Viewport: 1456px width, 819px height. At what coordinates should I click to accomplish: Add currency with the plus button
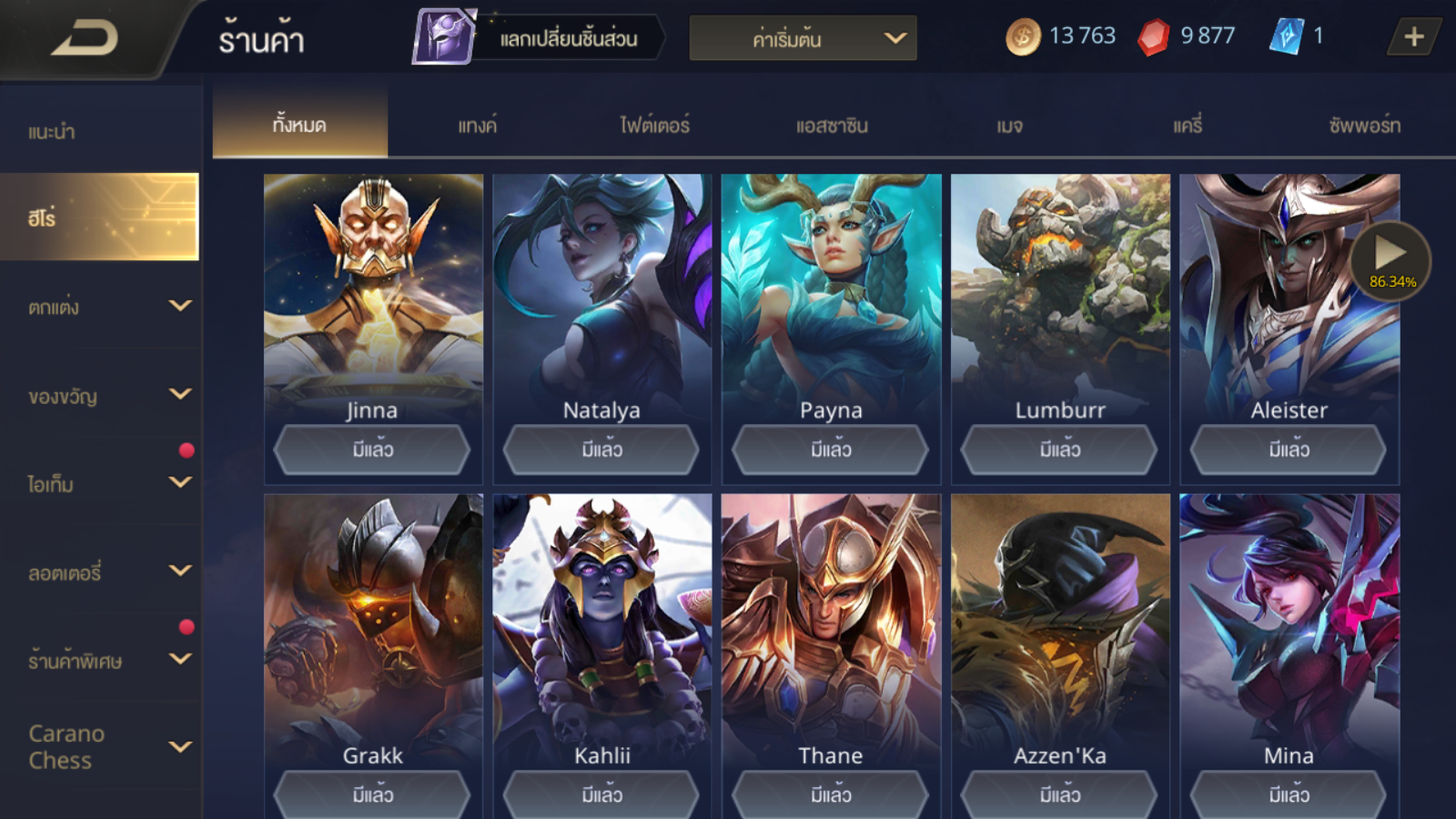pos(1413,36)
